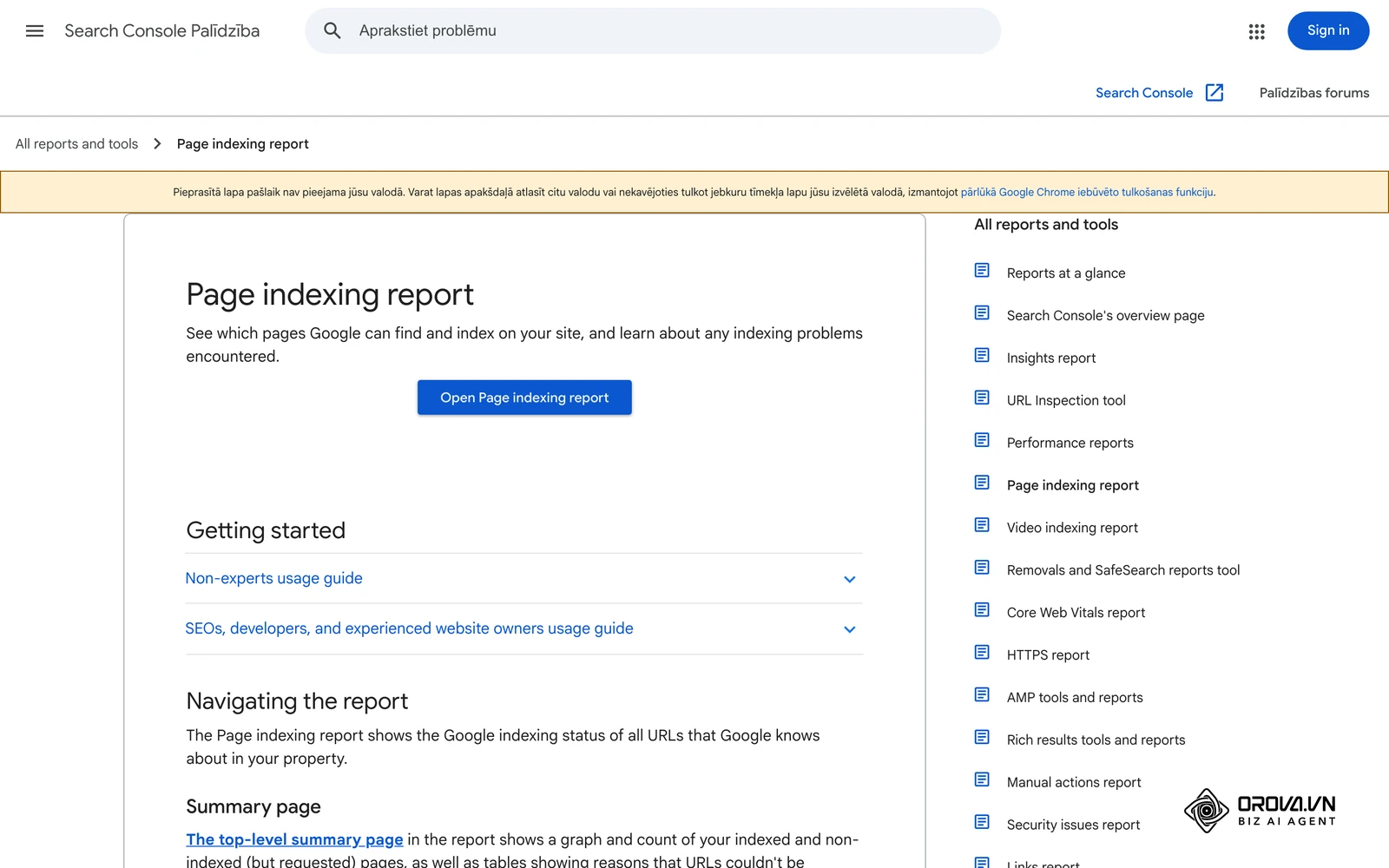The width and height of the screenshot is (1389, 868).
Task: Click the icon beside Performance reports
Action: 982,441
